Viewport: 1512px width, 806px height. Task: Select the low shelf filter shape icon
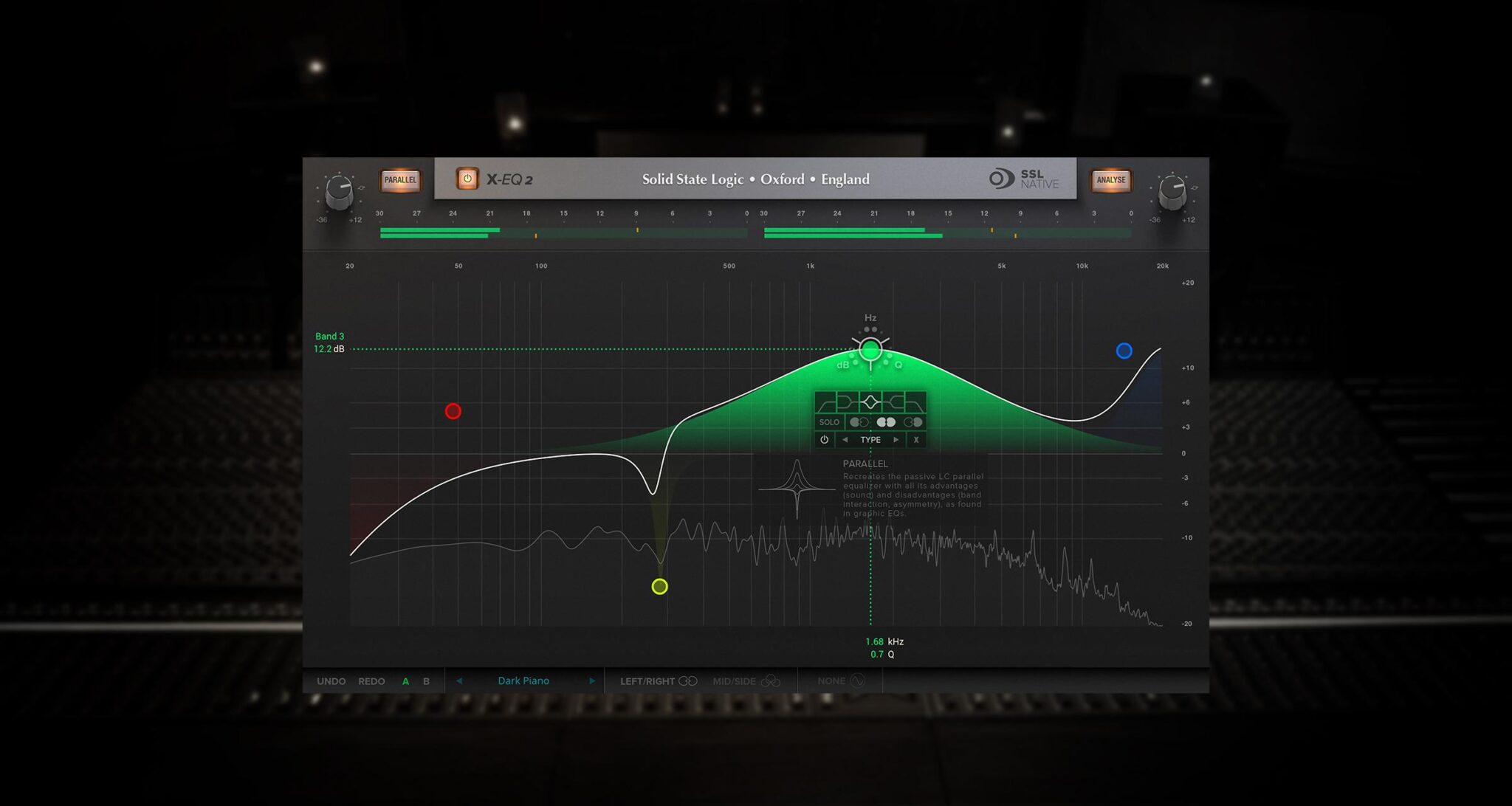point(848,402)
